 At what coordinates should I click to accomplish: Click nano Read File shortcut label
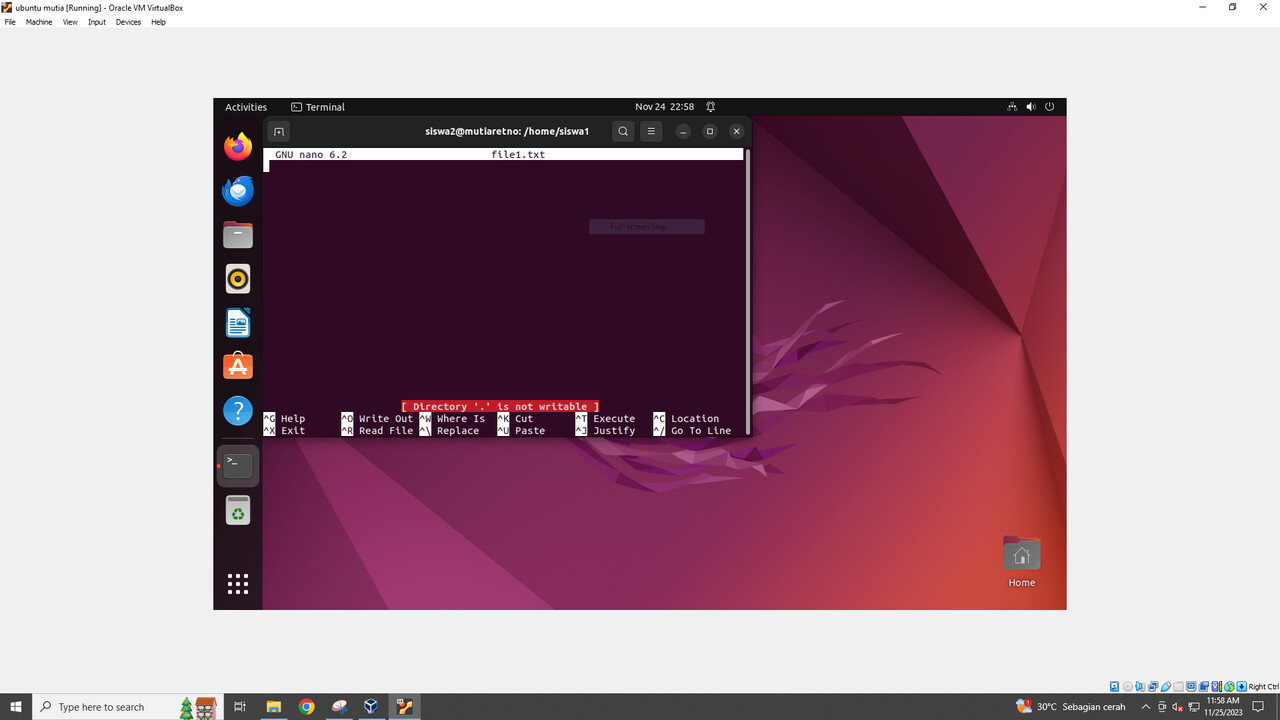click(x=386, y=431)
